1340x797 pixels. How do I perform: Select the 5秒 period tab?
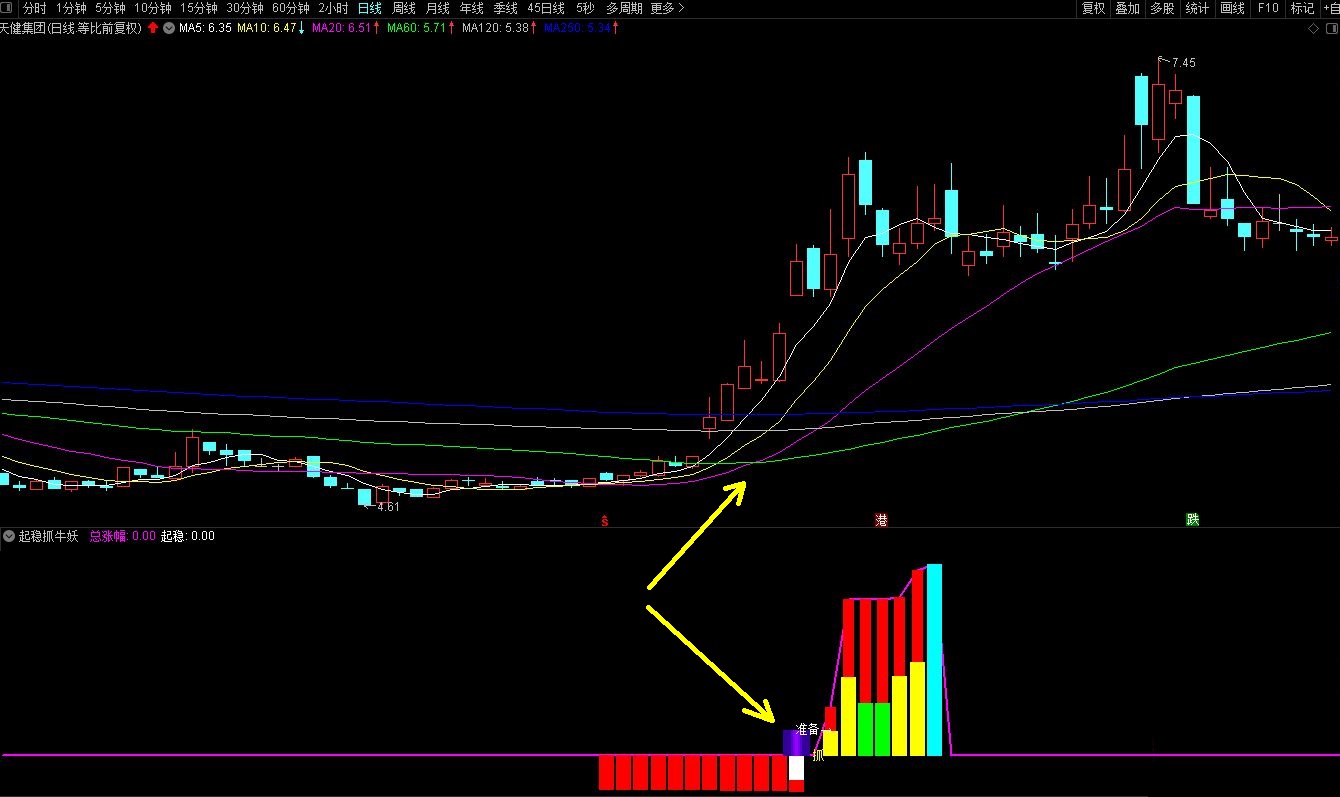585,8
